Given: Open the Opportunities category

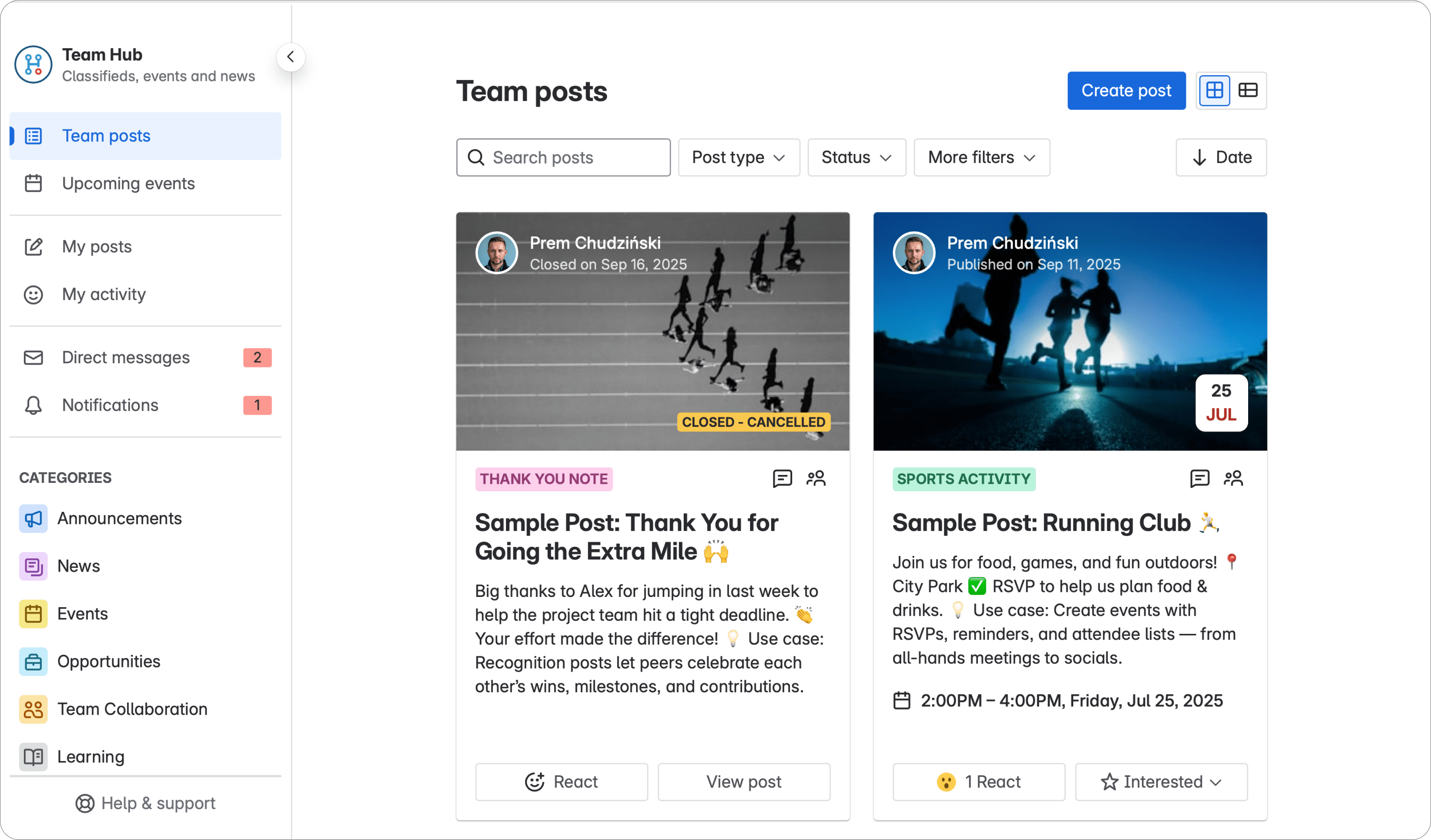Looking at the screenshot, I should [x=108, y=661].
